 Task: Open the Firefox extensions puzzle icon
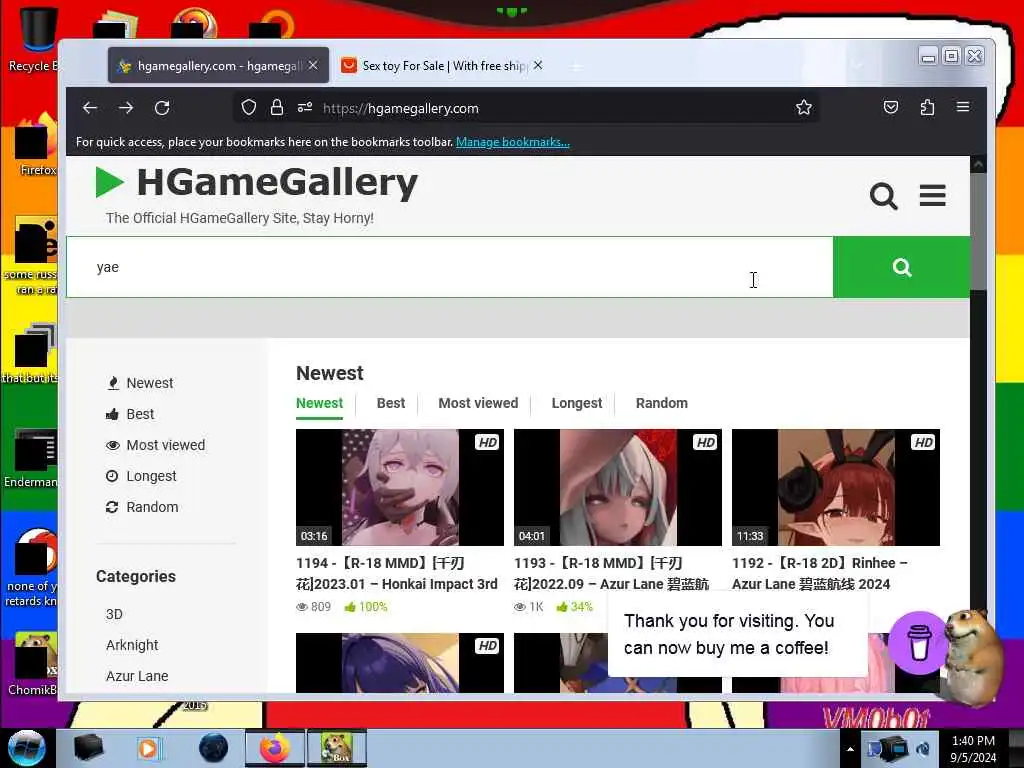(x=927, y=107)
